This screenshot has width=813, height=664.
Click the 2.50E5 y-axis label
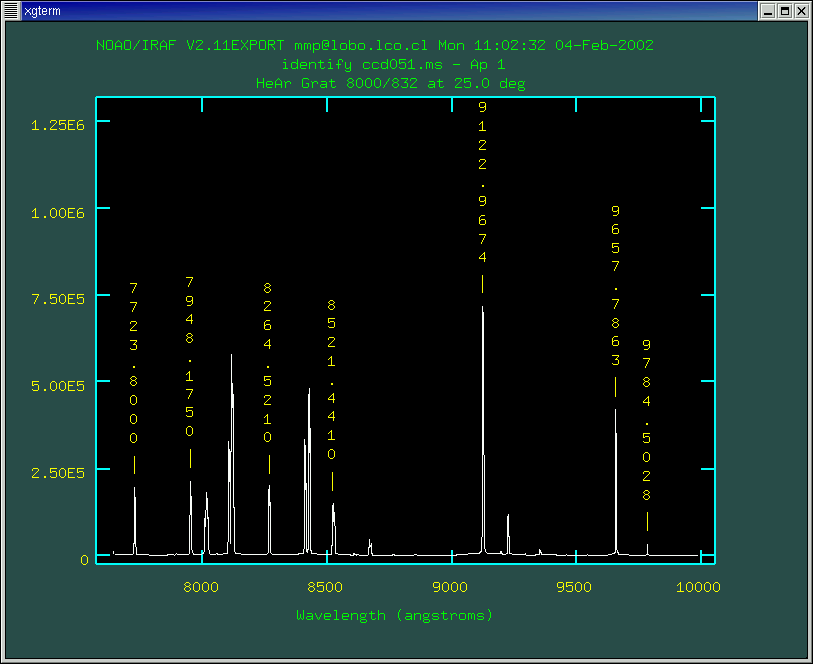click(58, 473)
